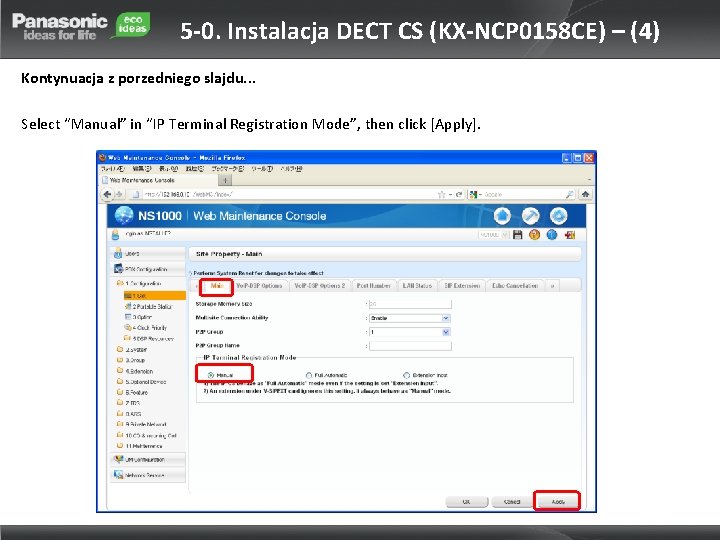Open the UM Configuration sidebar section
This screenshot has width=720, height=540.
click(x=148, y=459)
